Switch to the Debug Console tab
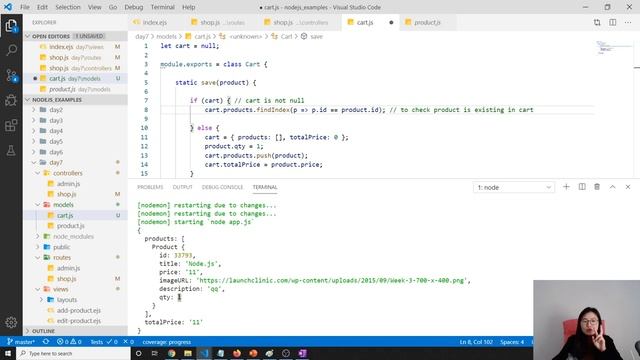640x360 pixels. (222, 187)
